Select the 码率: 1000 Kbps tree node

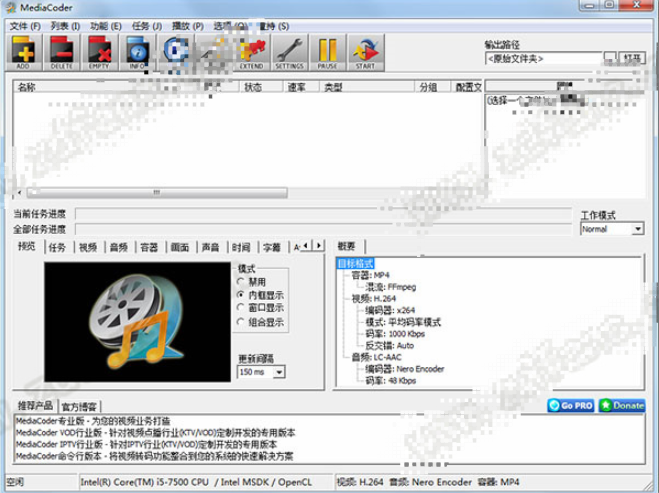(395, 334)
